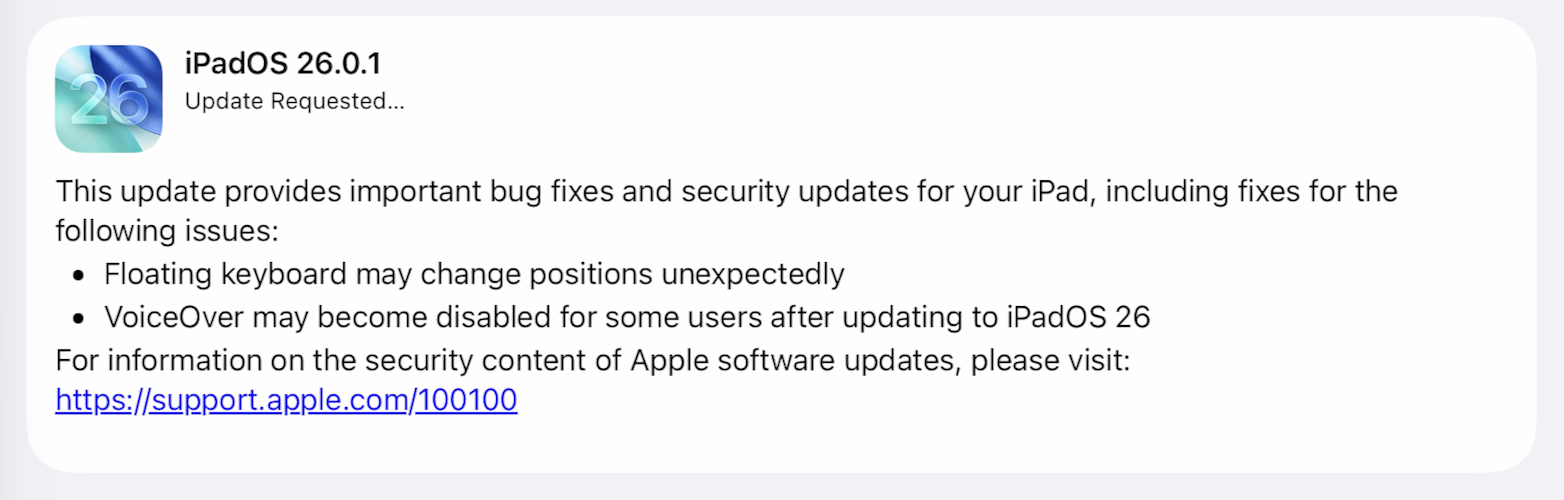Viewport: 1564px width, 500px height.
Task: Select the Update Requested status text
Action: point(294,101)
